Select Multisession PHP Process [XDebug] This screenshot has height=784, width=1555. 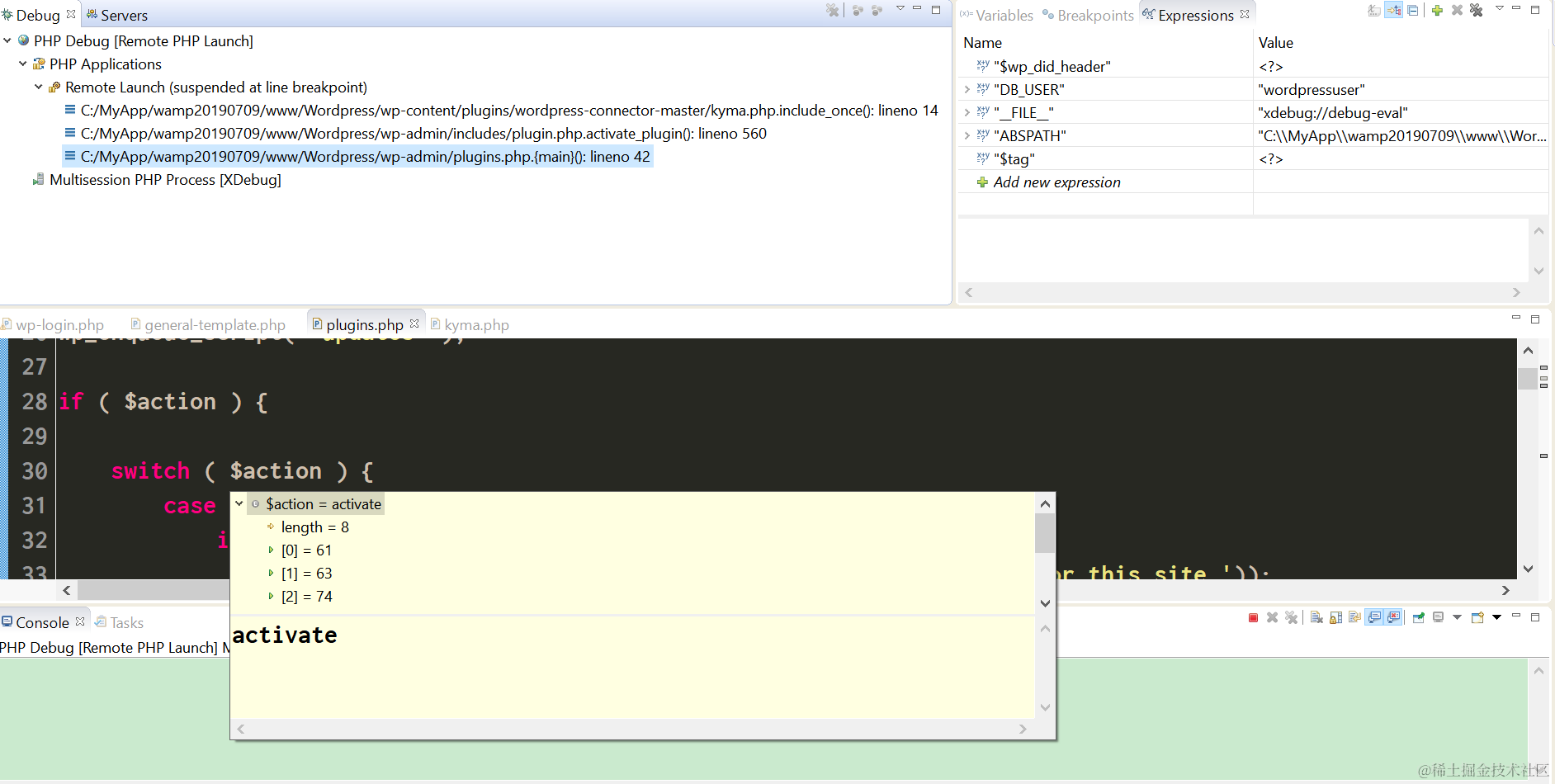(x=157, y=179)
